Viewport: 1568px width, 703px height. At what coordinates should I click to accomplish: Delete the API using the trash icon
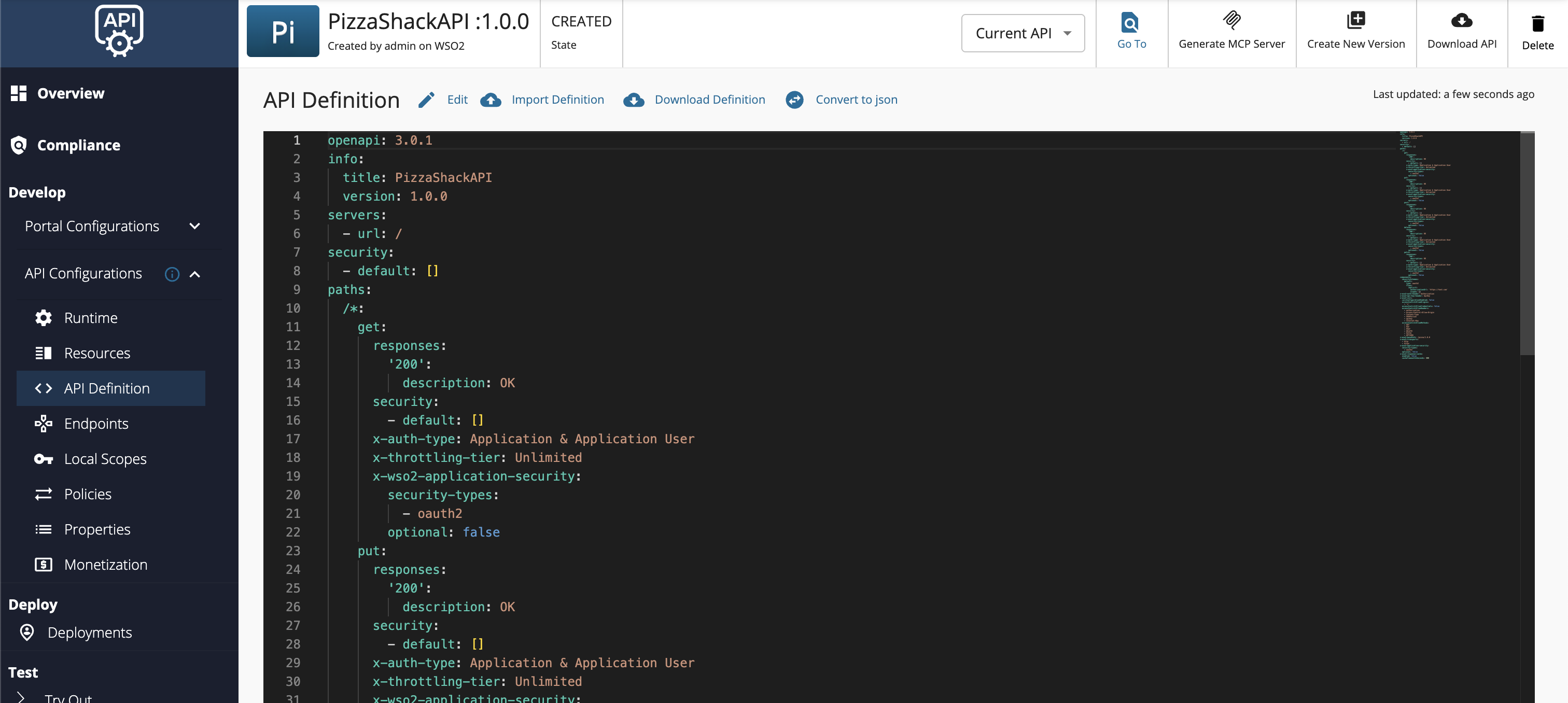[1537, 24]
